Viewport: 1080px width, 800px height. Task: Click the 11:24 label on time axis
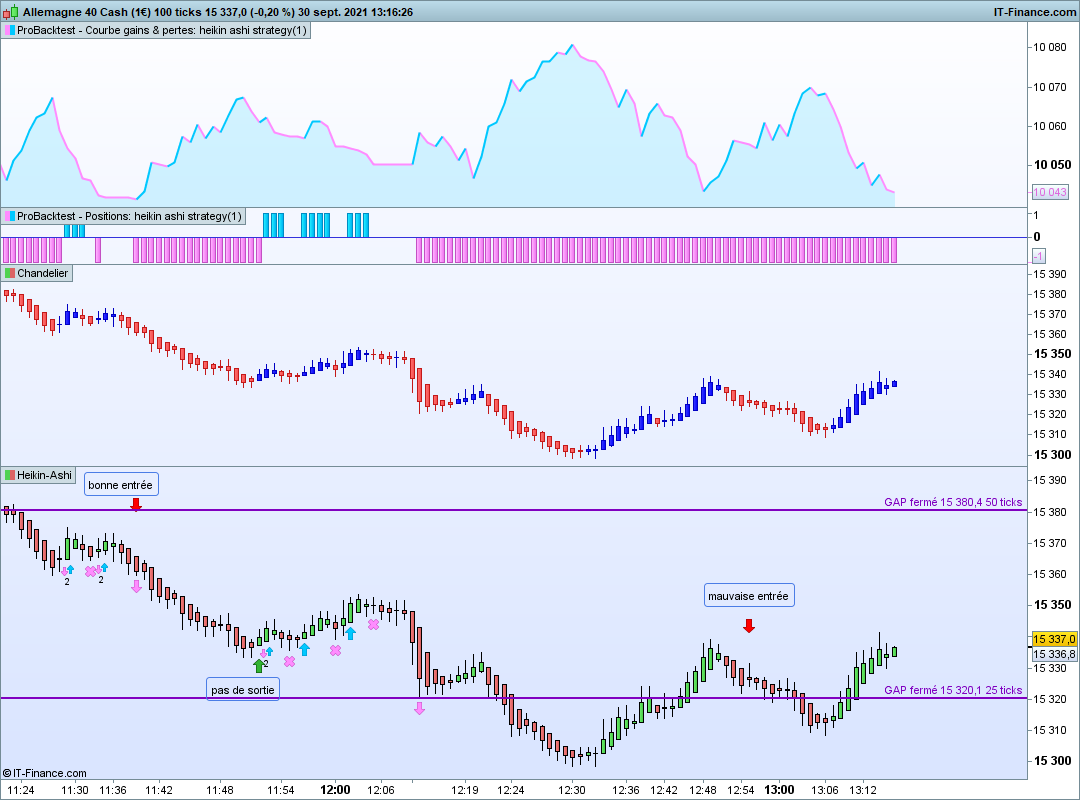point(21,790)
